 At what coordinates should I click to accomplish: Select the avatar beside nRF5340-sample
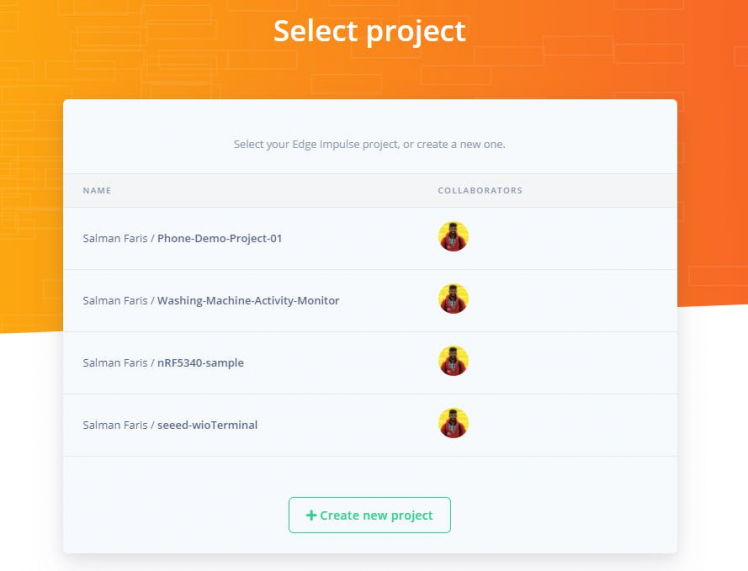[453, 361]
